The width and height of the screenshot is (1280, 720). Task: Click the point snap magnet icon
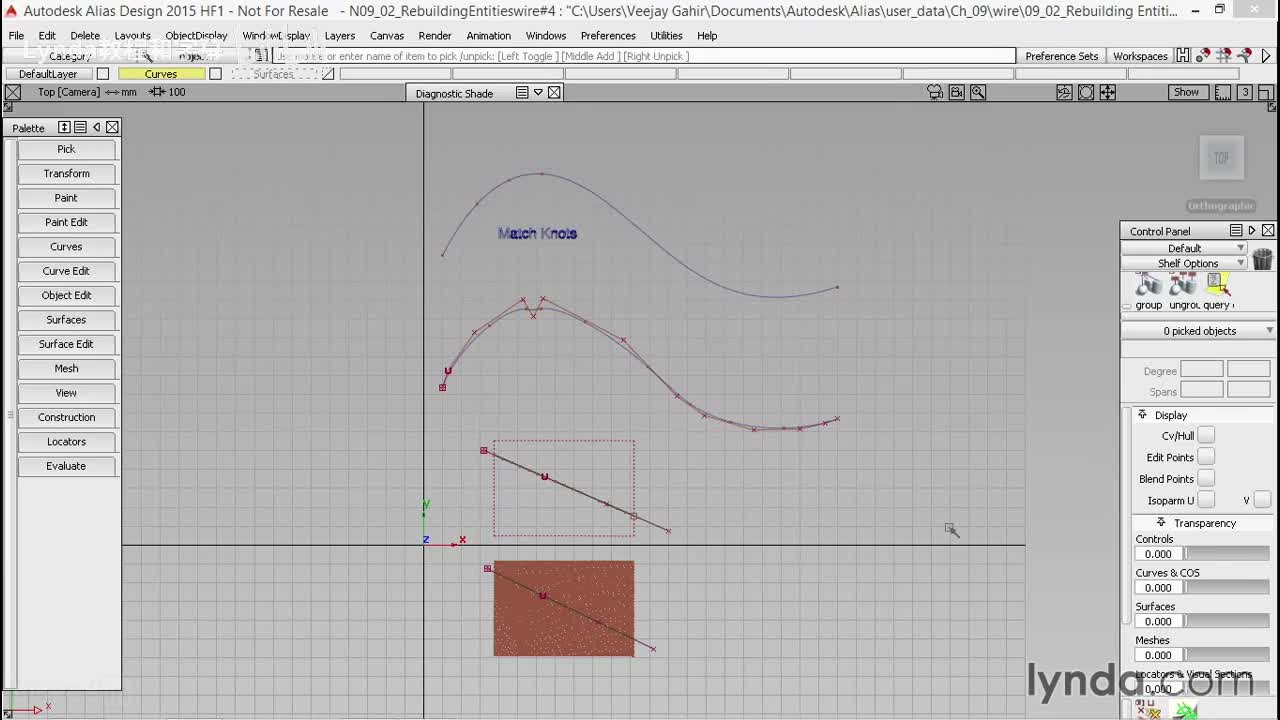pos(1203,56)
